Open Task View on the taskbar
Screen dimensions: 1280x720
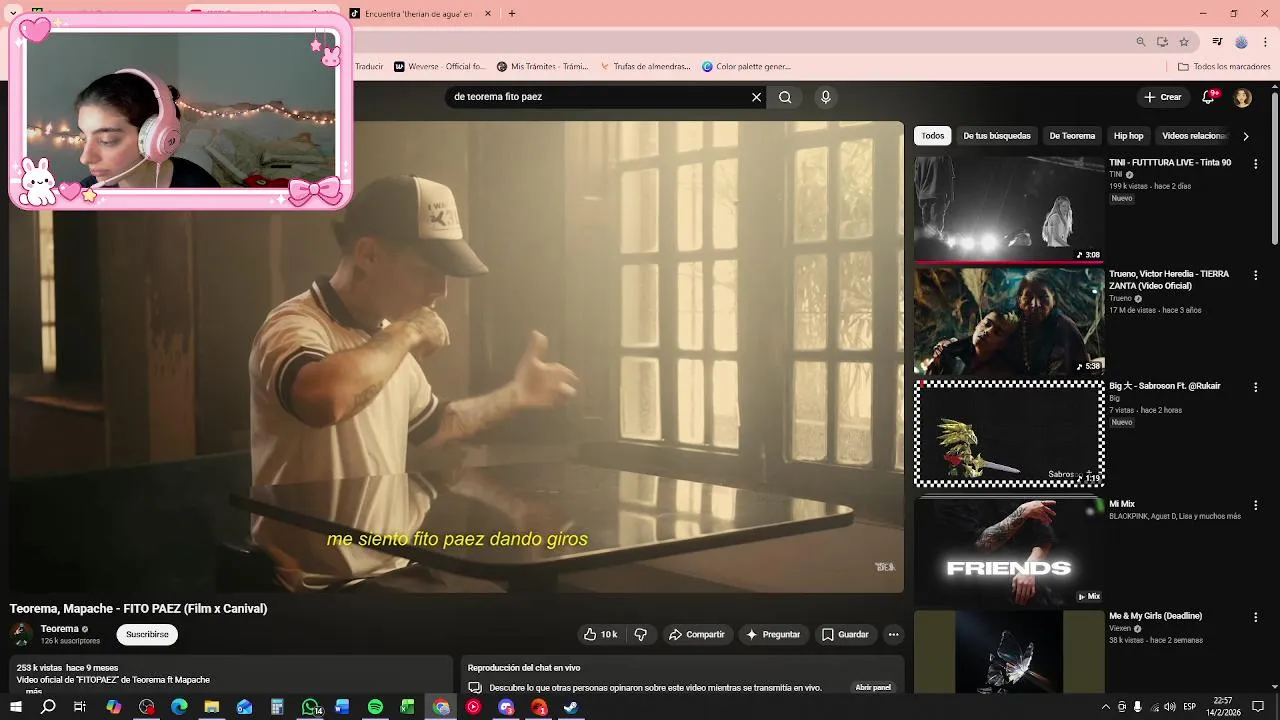(x=80, y=707)
